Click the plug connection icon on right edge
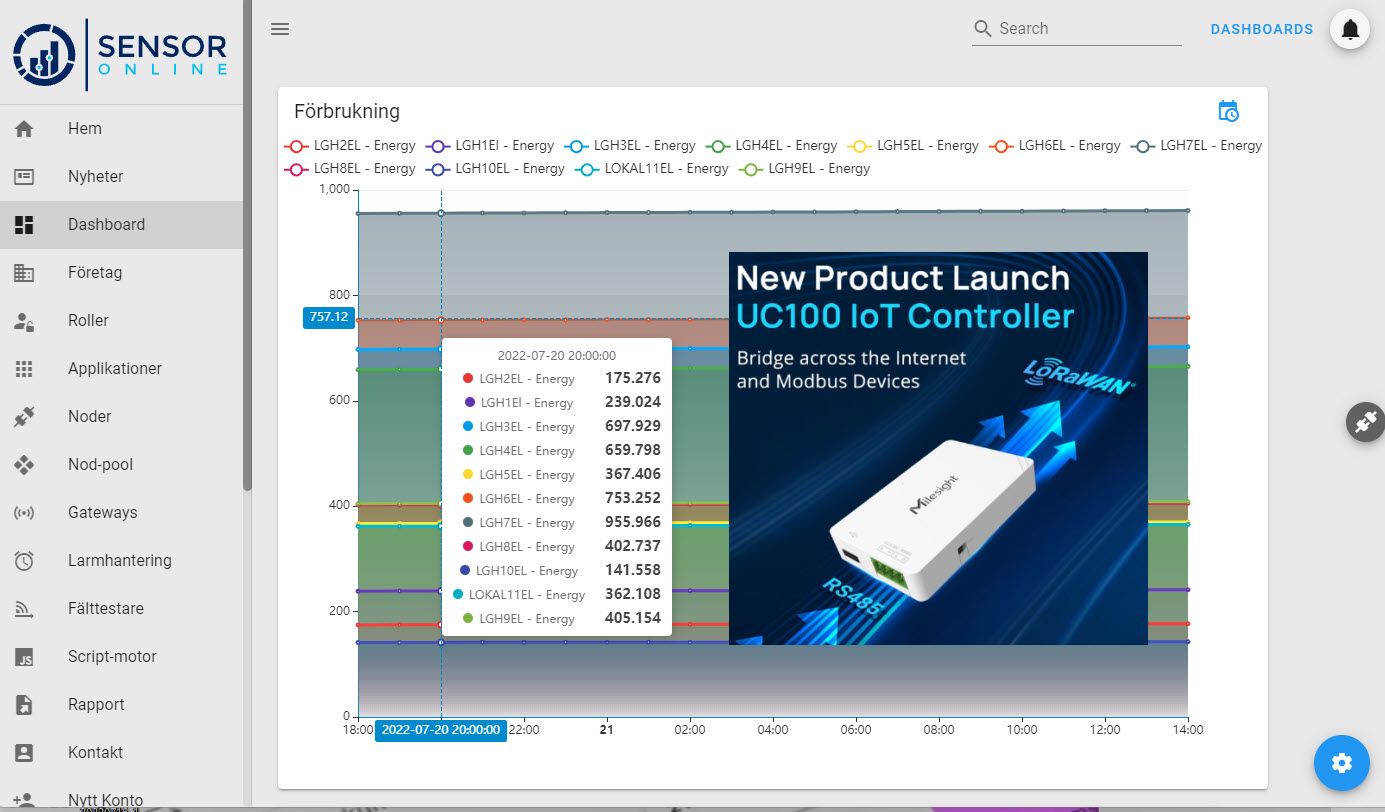Viewport: 1385px width, 812px height. pyautogui.click(x=1365, y=422)
